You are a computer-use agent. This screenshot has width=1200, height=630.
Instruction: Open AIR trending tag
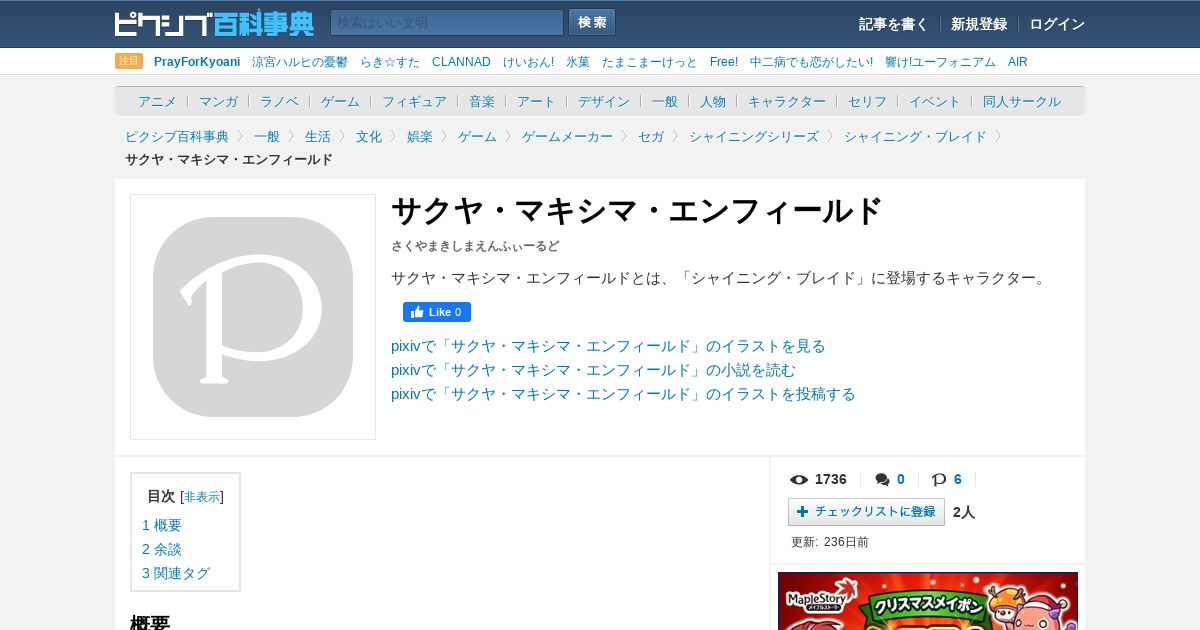pos(1018,62)
